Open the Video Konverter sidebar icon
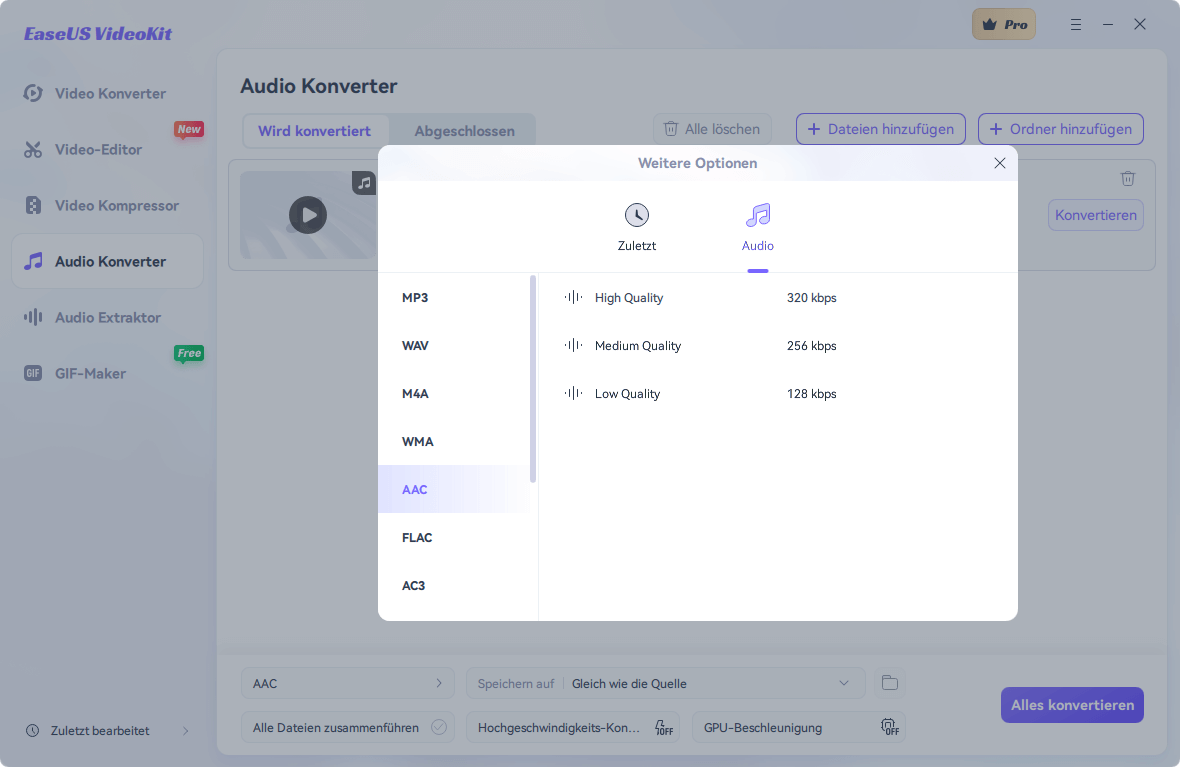 pyautogui.click(x=32, y=93)
